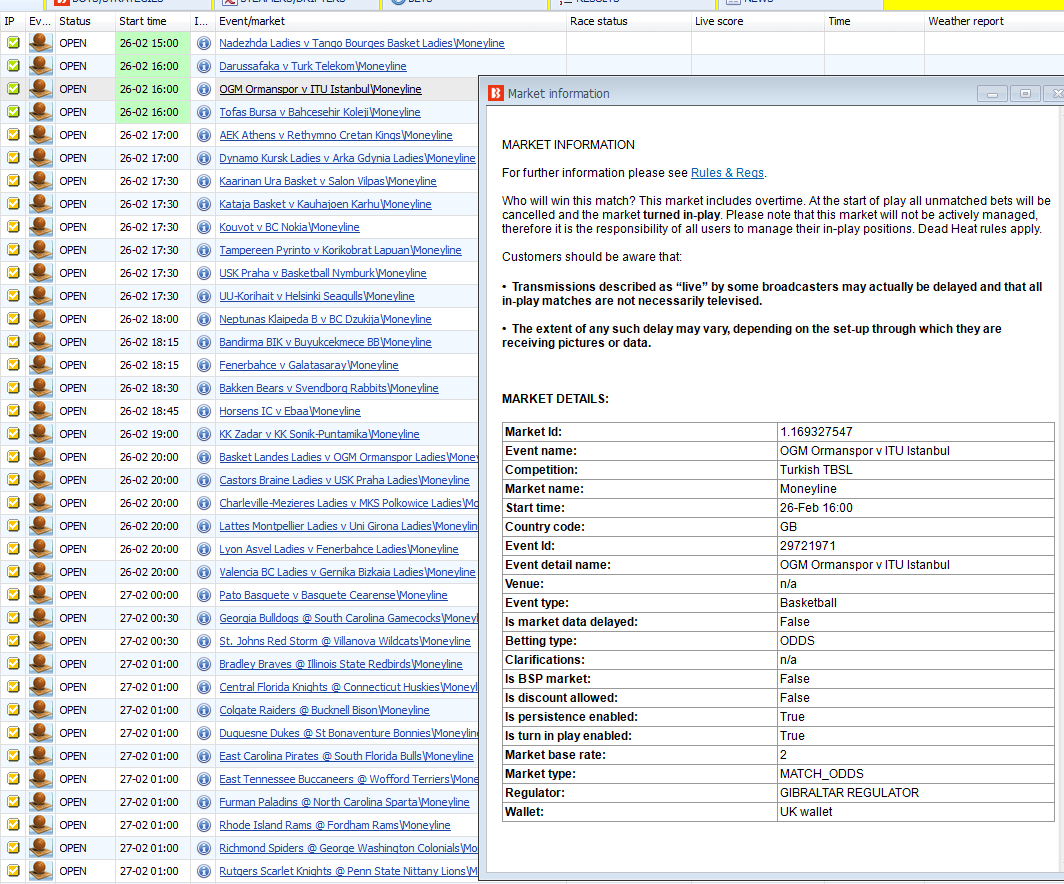Toggle IP checkbox for Valencia BC Ladies row
The width and height of the screenshot is (1064, 884).
(13, 573)
